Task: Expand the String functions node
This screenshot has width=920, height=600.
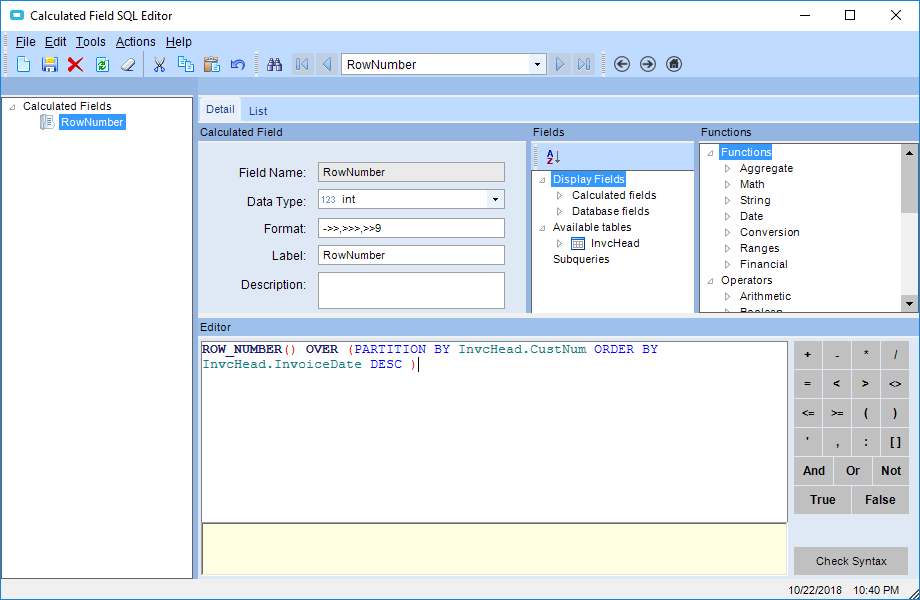Action: (728, 200)
